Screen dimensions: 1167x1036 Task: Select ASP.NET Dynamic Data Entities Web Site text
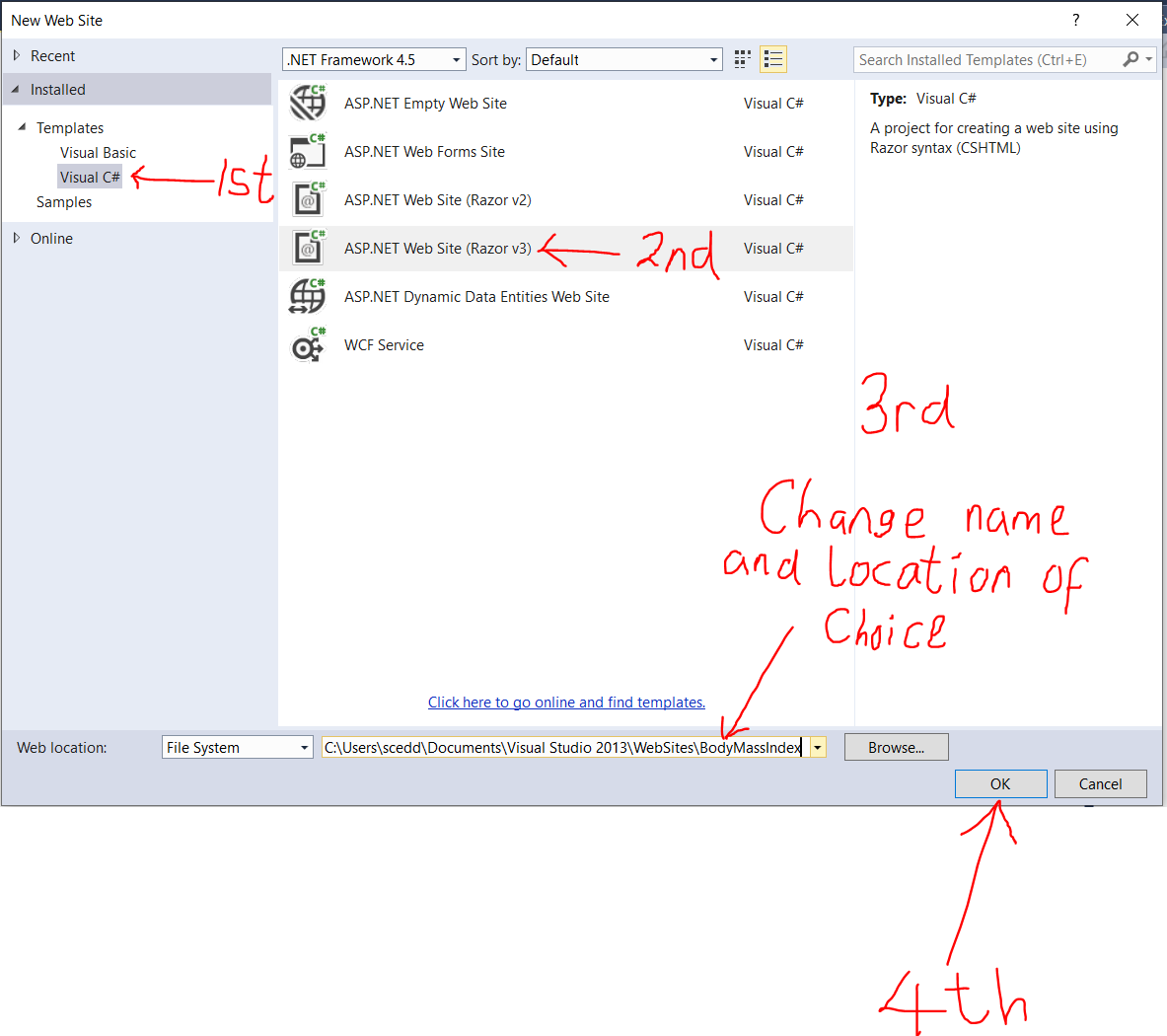(x=476, y=297)
